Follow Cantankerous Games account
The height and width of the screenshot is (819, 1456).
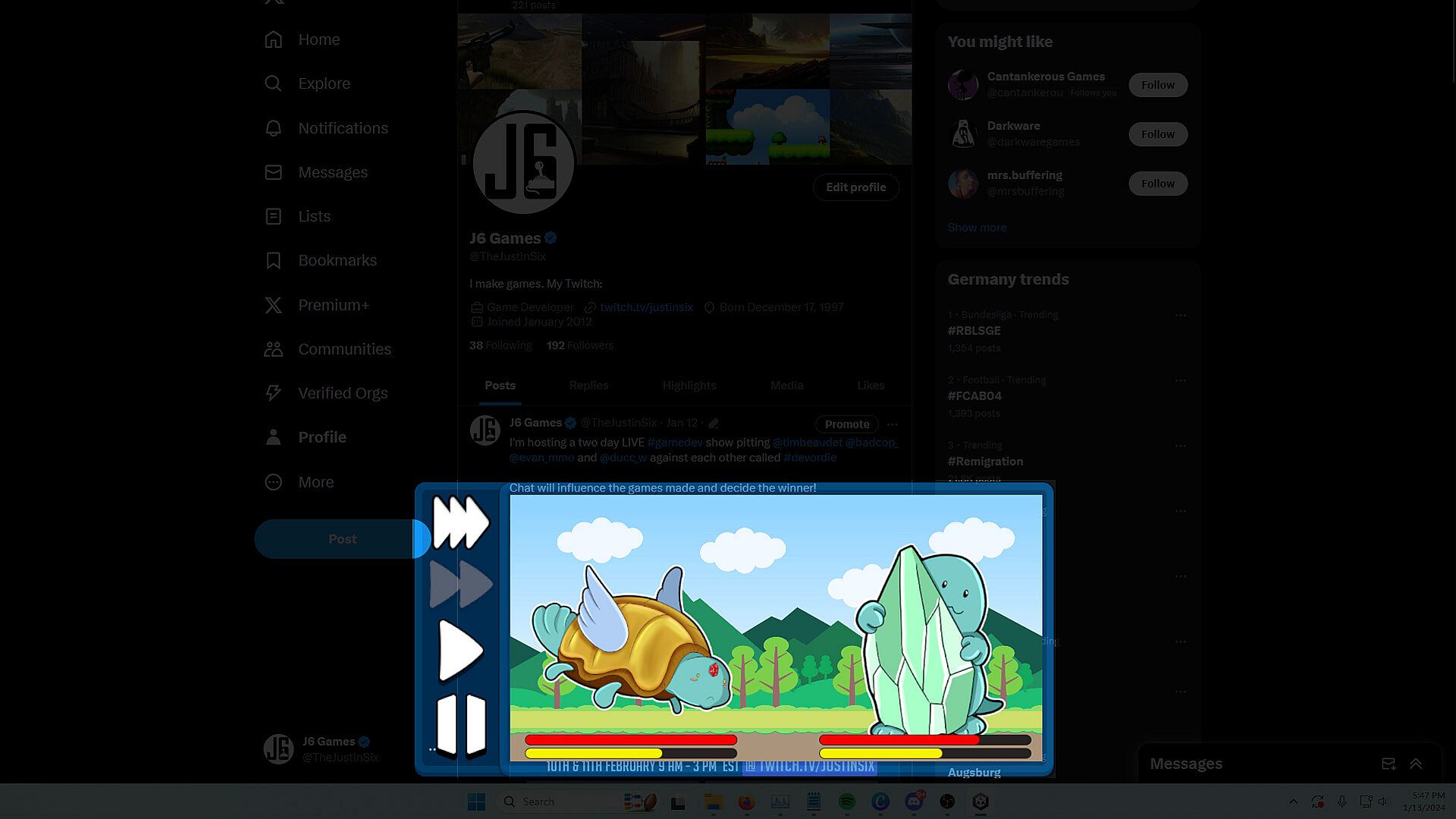[1157, 85]
